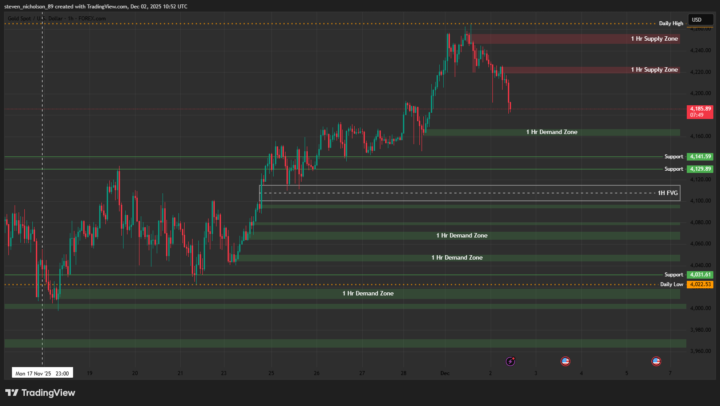Screen dimensions: 720x406
Task: Click the steven_nicholson_89 created with TradingView.com header
Action: [x=96, y=6]
